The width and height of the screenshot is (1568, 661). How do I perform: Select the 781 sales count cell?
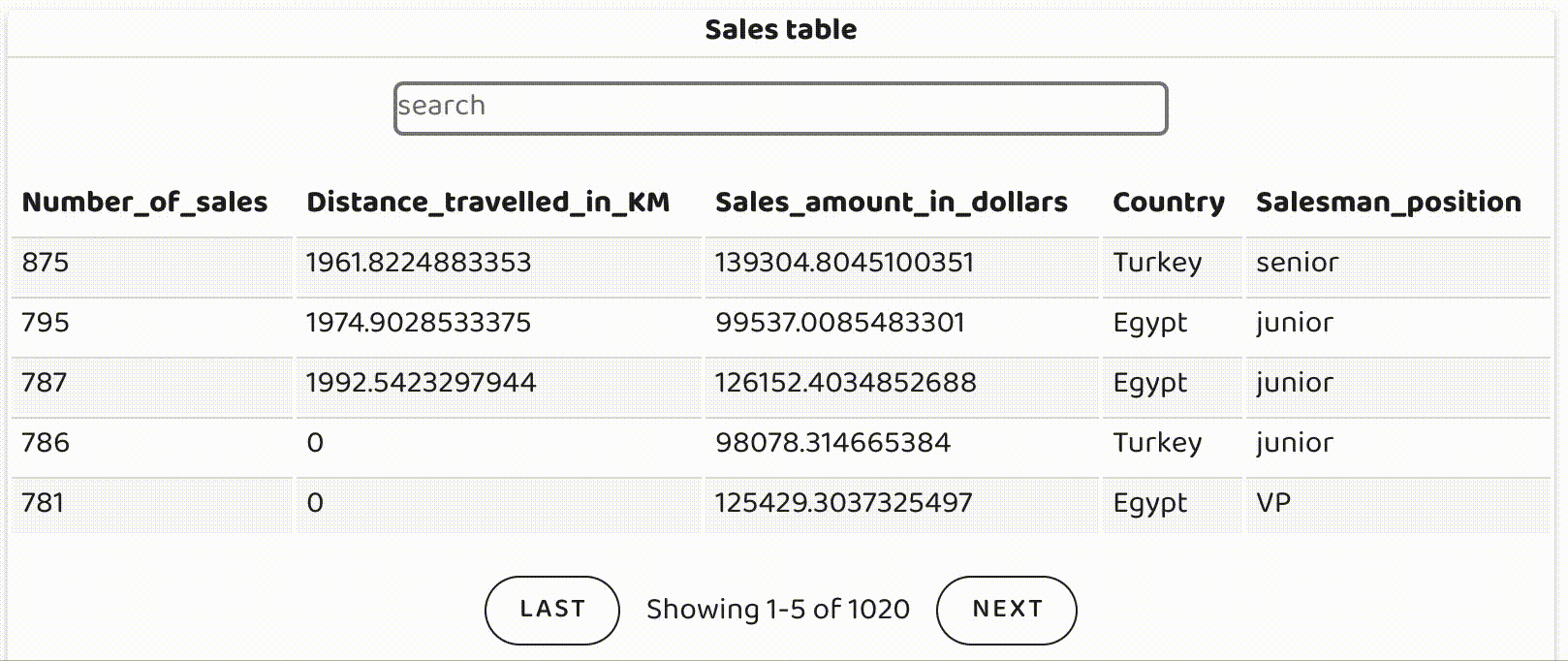(43, 503)
